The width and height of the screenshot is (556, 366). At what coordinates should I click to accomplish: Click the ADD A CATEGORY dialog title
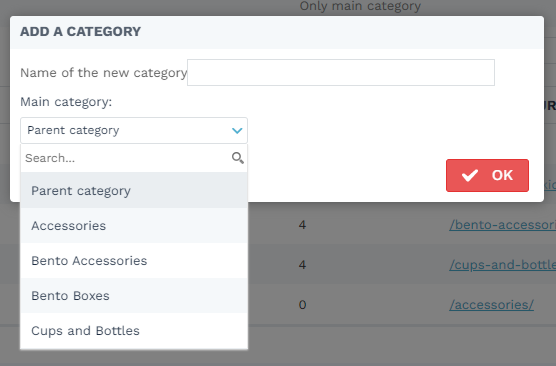click(80, 32)
